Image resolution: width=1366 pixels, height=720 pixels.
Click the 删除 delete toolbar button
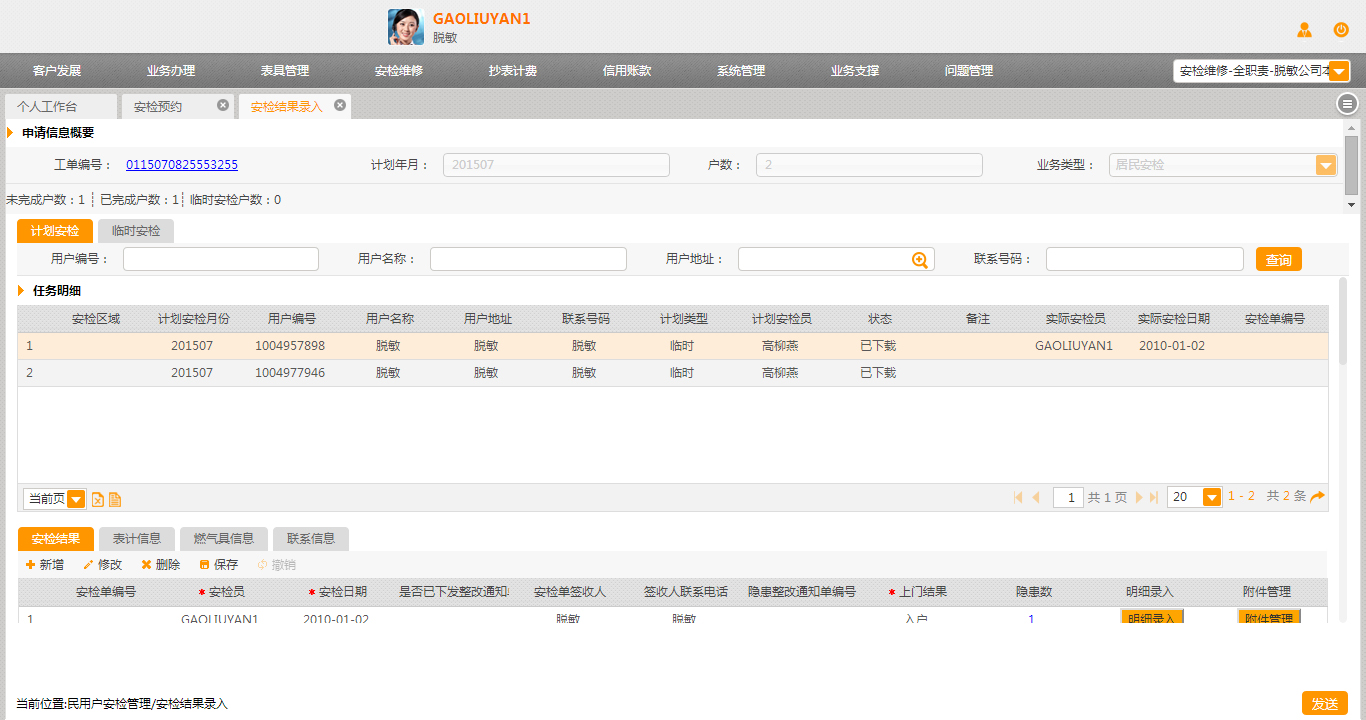[x=160, y=565]
